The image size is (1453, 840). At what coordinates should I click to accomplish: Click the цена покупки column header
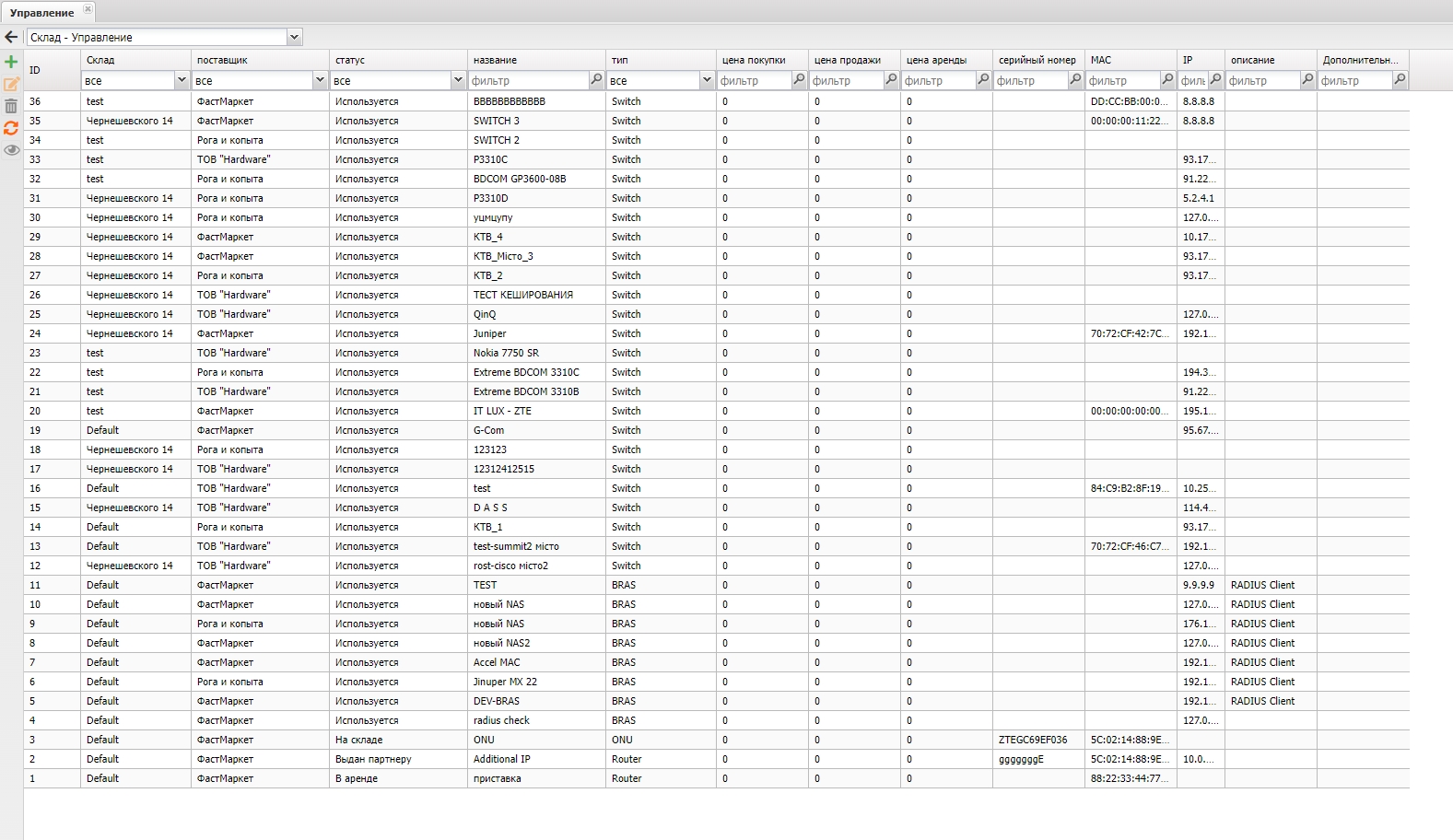(x=754, y=60)
